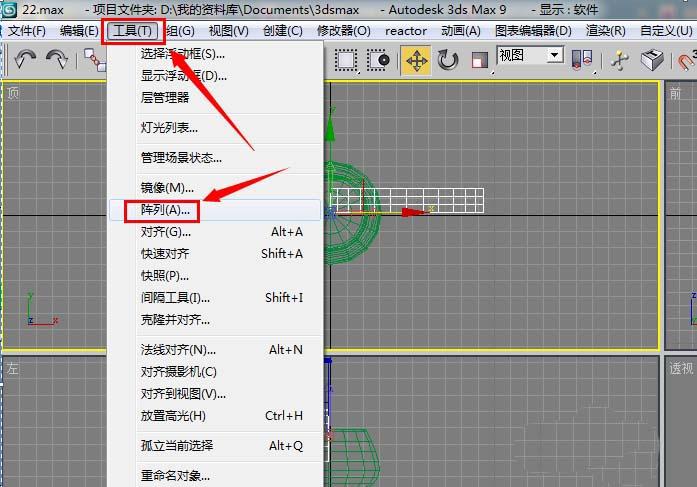Open 层管理器 from the menu
Screen dimensions: 697x487
[165, 98]
